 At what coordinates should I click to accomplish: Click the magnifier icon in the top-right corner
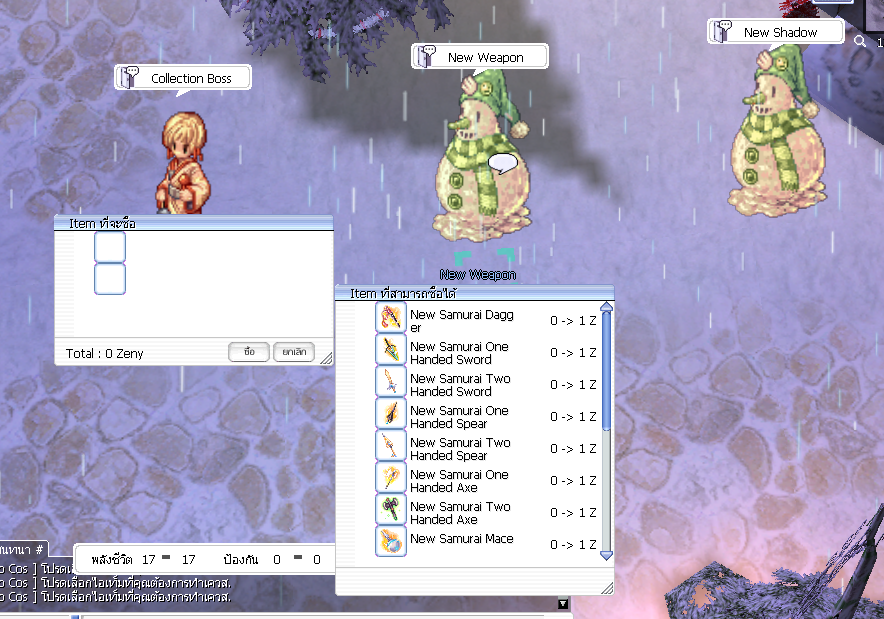(x=860, y=41)
